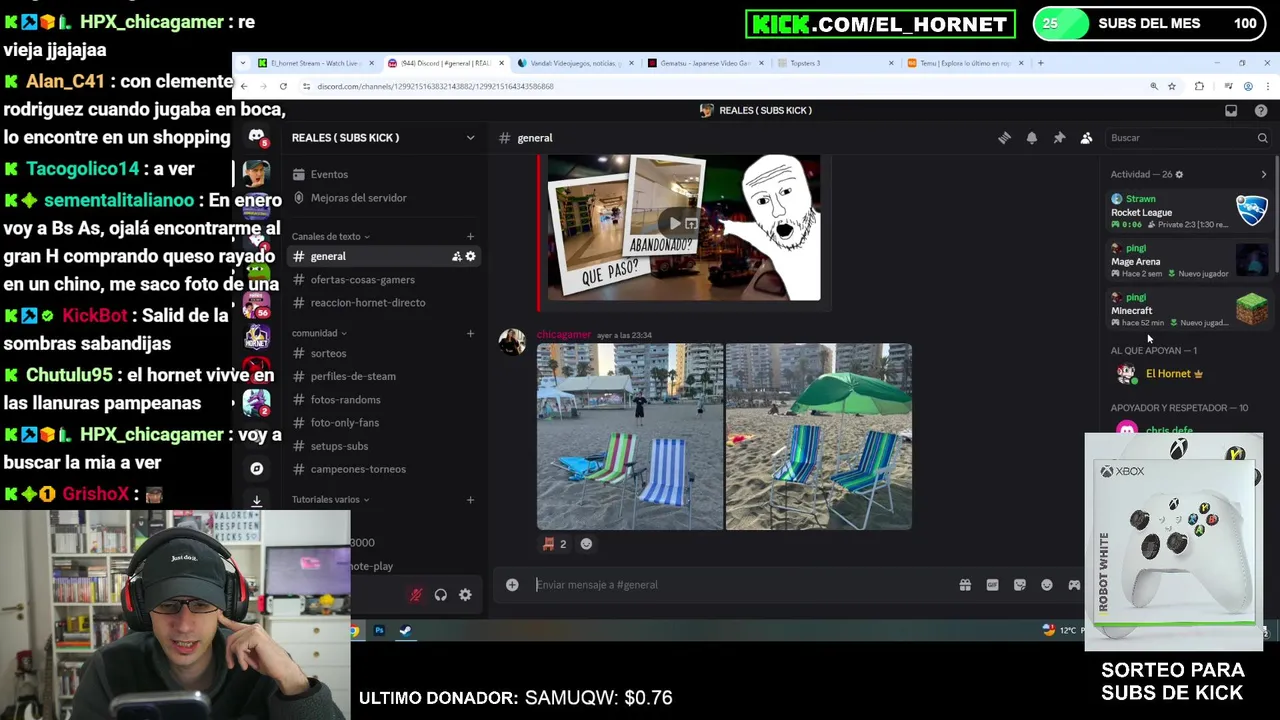The height and width of the screenshot is (720, 1280).
Task: Collapse the Canales de texto category
Action: tap(331, 236)
